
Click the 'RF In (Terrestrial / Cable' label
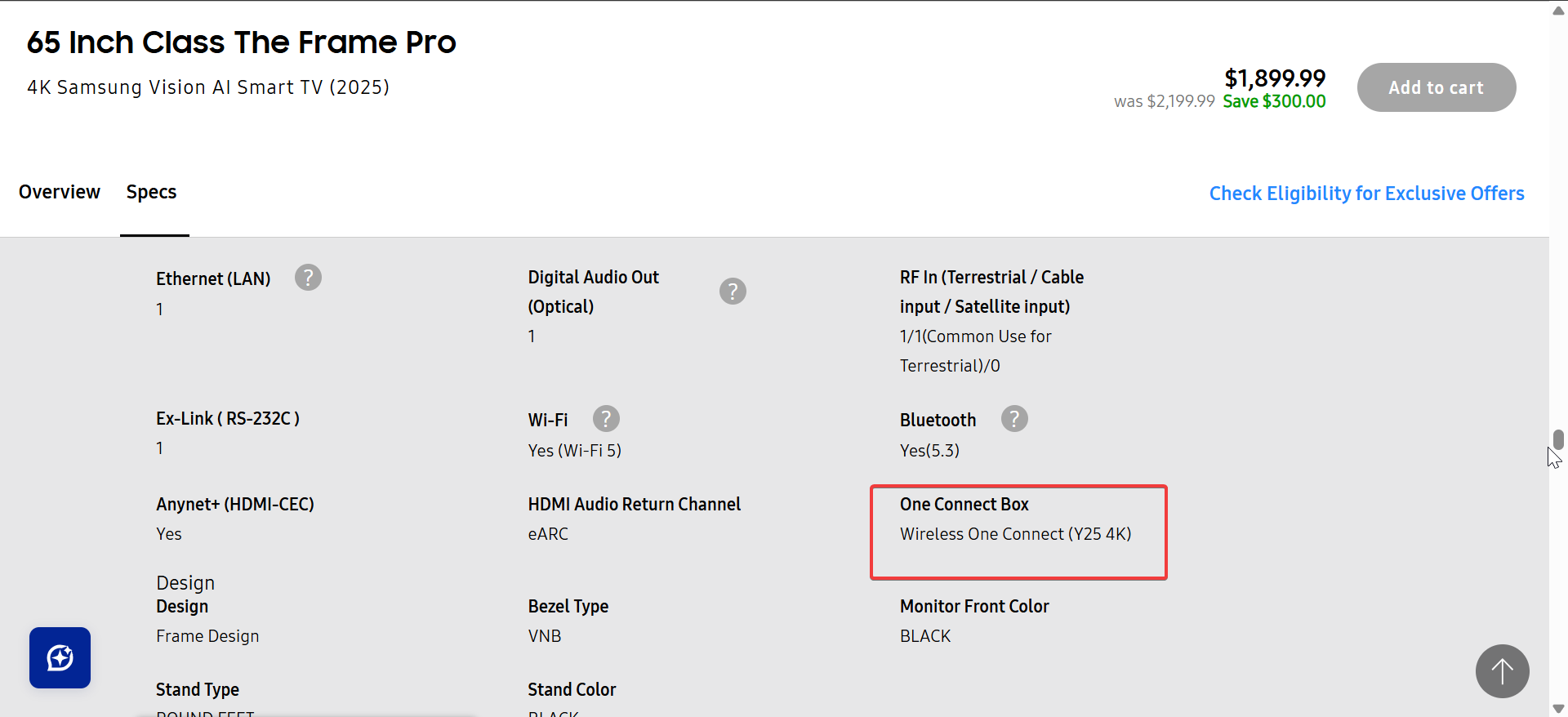pos(991,278)
